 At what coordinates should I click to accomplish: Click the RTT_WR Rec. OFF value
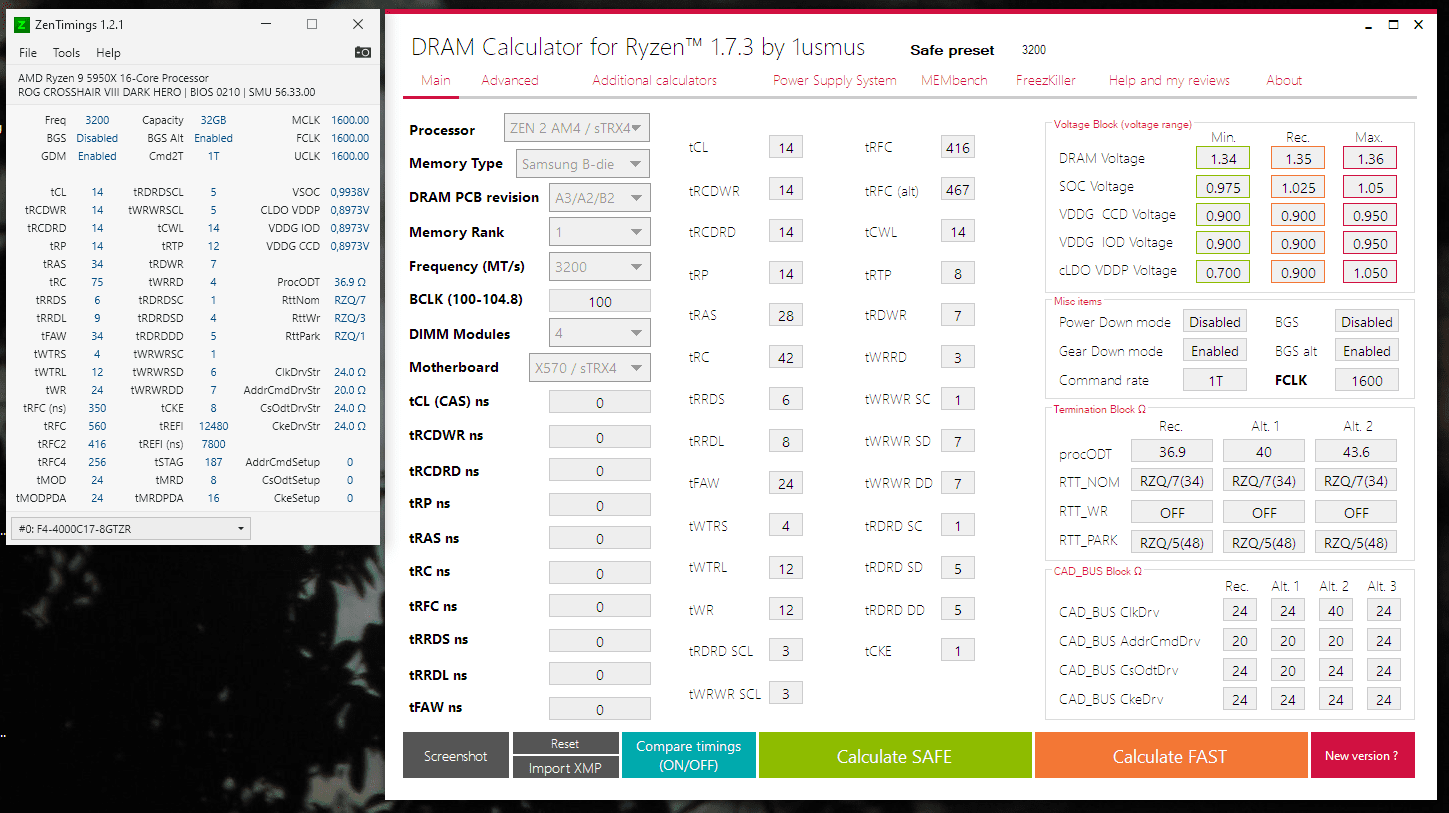pyautogui.click(x=1172, y=512)
